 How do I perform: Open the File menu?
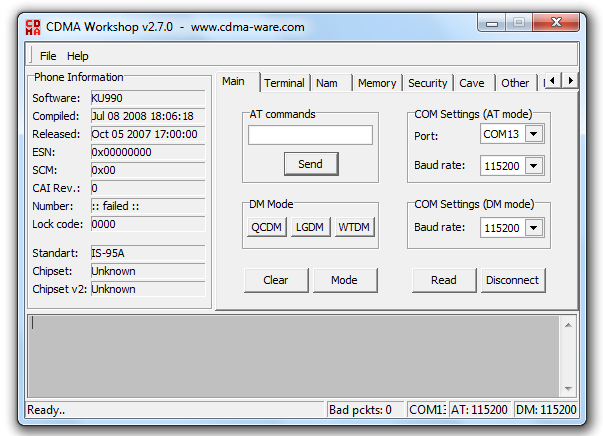pyautogui.click(x=48, y=56)
